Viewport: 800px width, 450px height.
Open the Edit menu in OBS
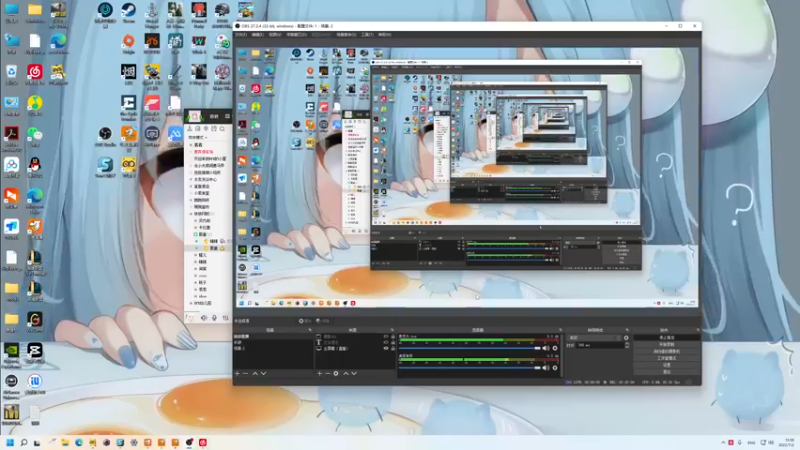(258, 35)
